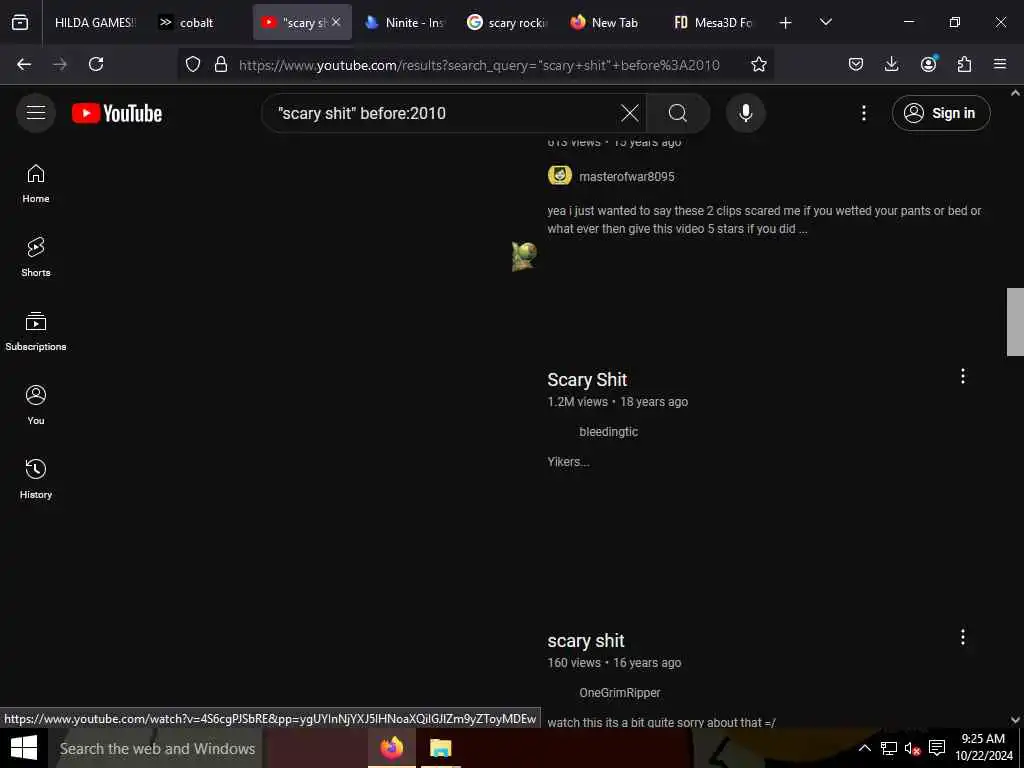Open Subscriptions in the sidebar
The height and width of the screenshot is (768, 1024).
pos(36,332)
